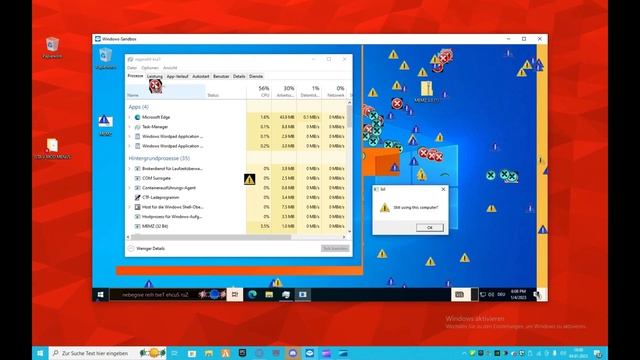Expand the Brokerdienst für Laufzeitüberwachung row
This screenshot has width=640, height=360.
coord(130,169)
